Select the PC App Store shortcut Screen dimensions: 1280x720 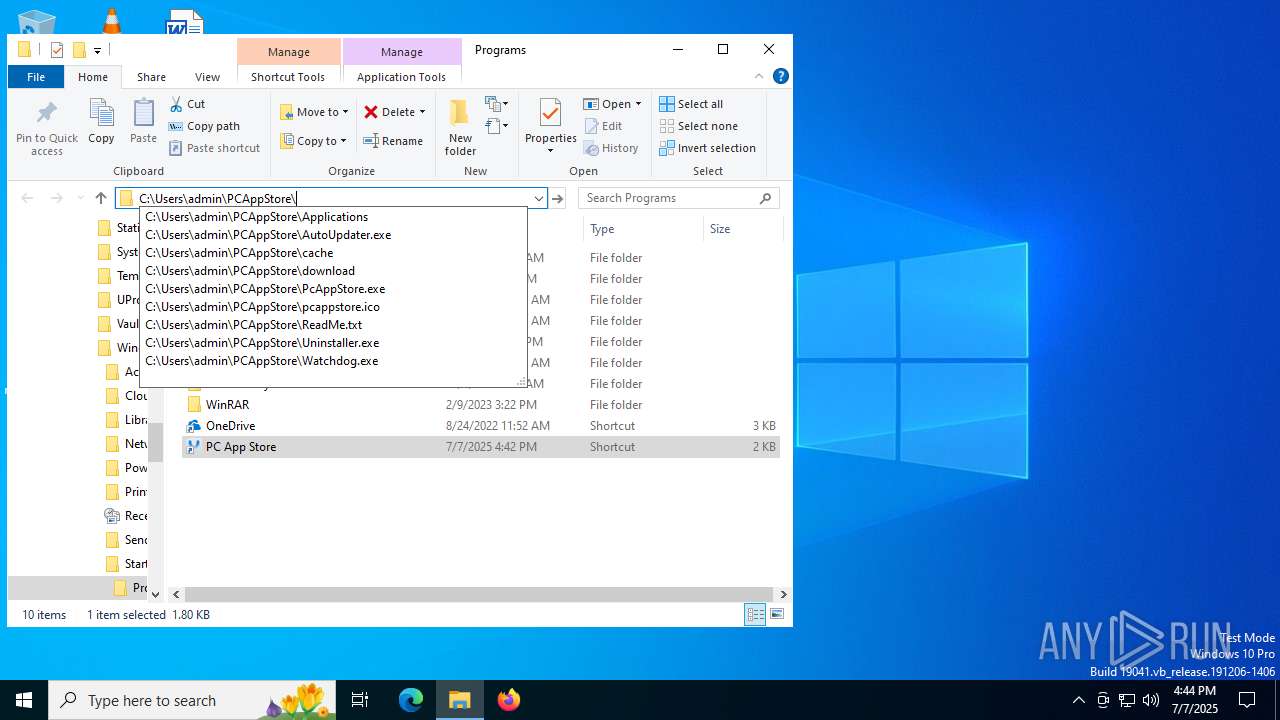tap(480, 447)
